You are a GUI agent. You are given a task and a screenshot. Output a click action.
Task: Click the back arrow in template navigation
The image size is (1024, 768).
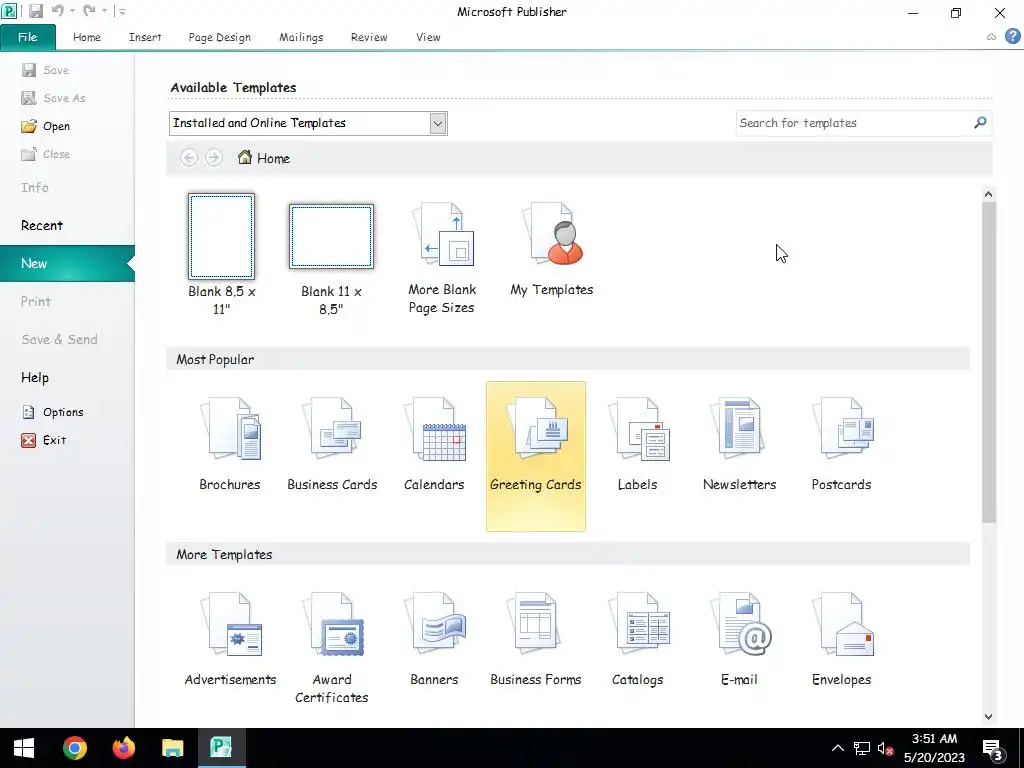click(189, 157)
